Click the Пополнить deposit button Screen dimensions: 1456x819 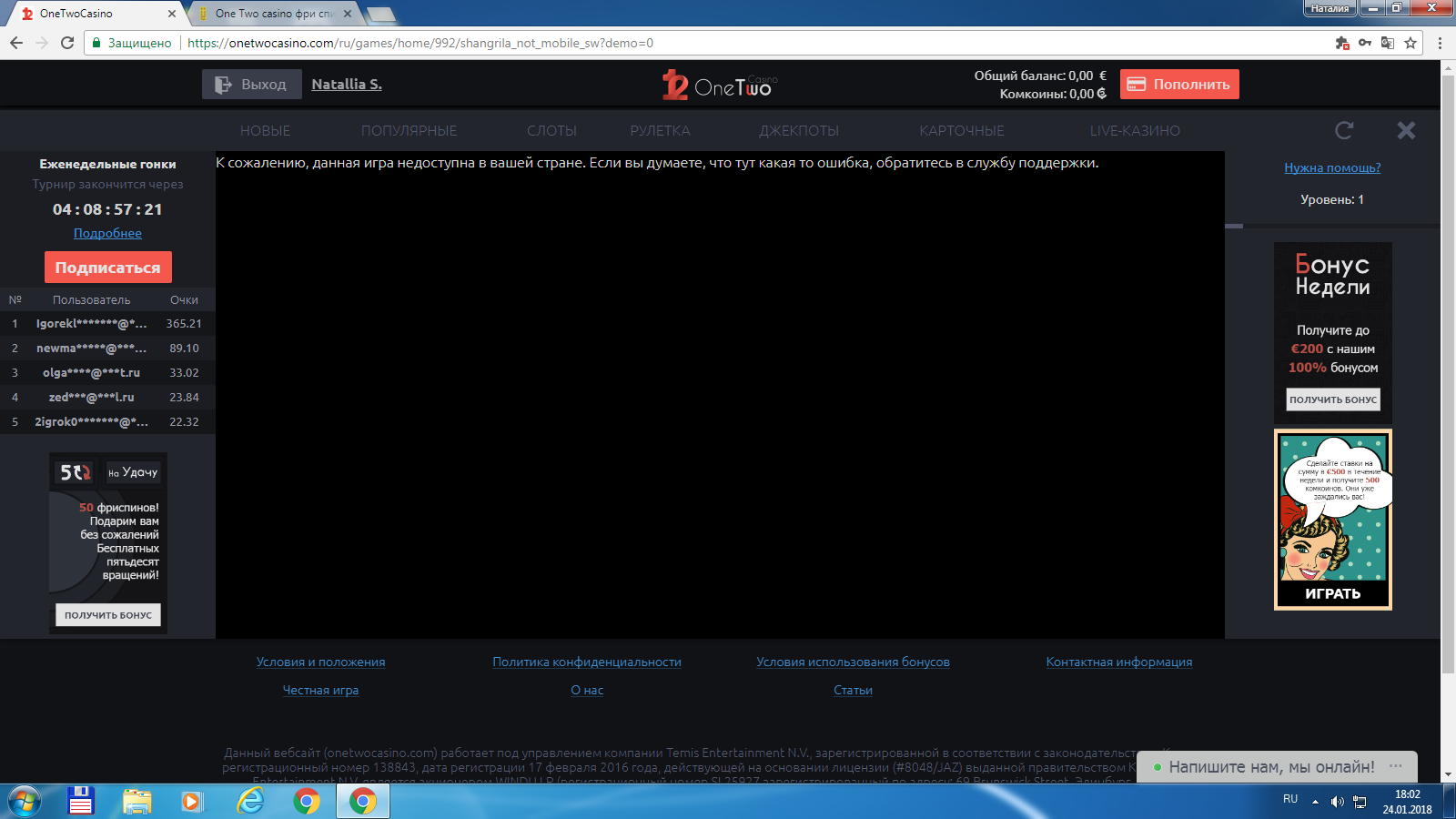pos(1179,85)
